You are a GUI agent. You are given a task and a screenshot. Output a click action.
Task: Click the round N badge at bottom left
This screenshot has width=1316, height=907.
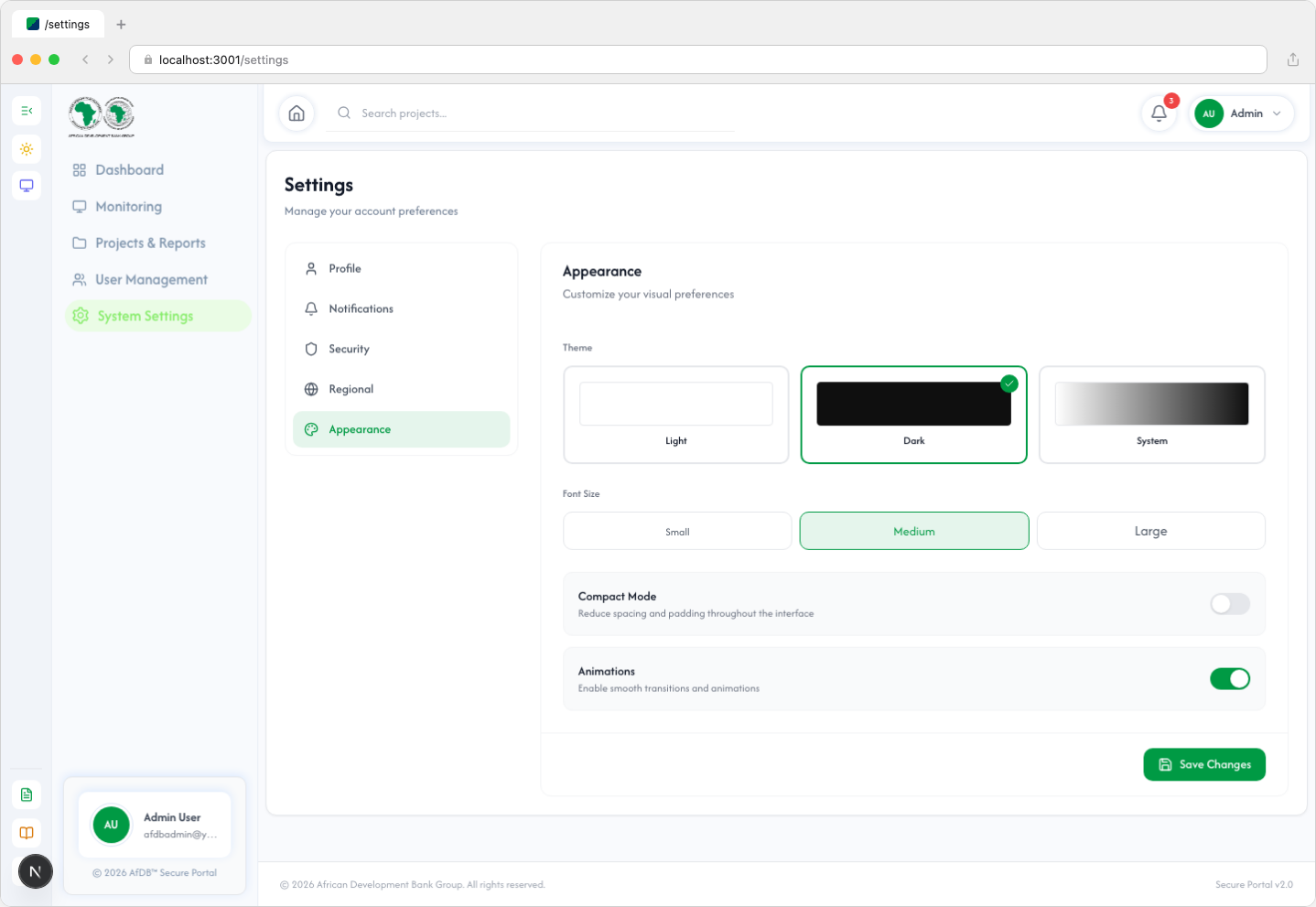36,871
